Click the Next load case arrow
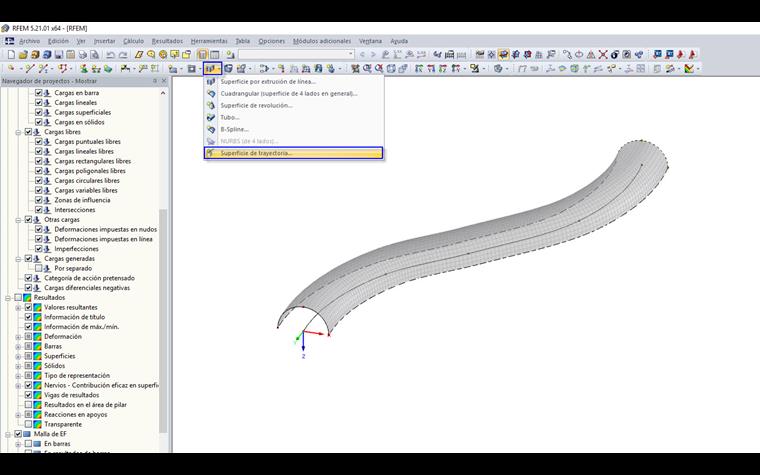 tap(374, 55)
